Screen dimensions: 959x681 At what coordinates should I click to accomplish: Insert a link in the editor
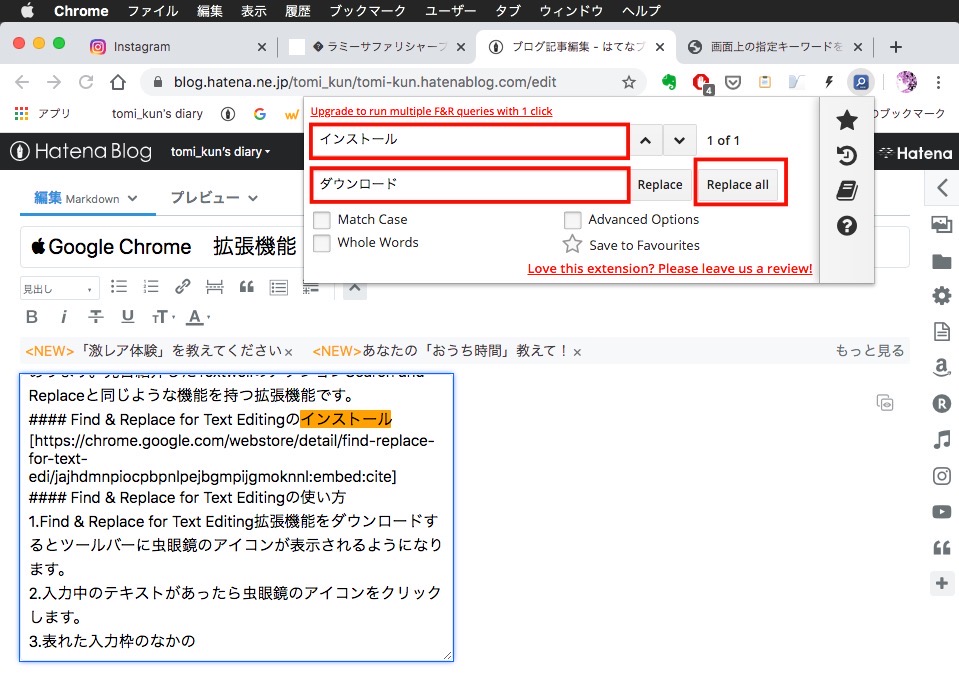click(182, 286)
